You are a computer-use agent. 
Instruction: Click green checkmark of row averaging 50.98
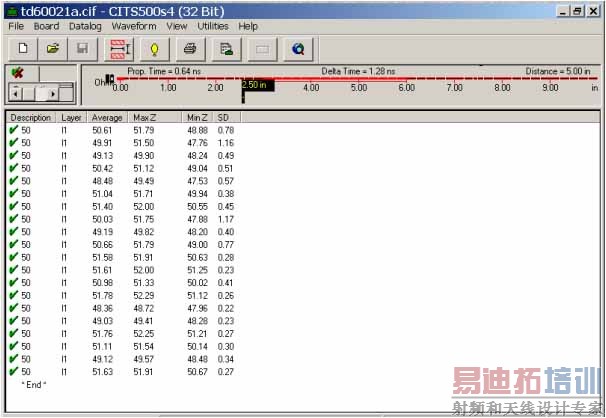tap(14, 282)
